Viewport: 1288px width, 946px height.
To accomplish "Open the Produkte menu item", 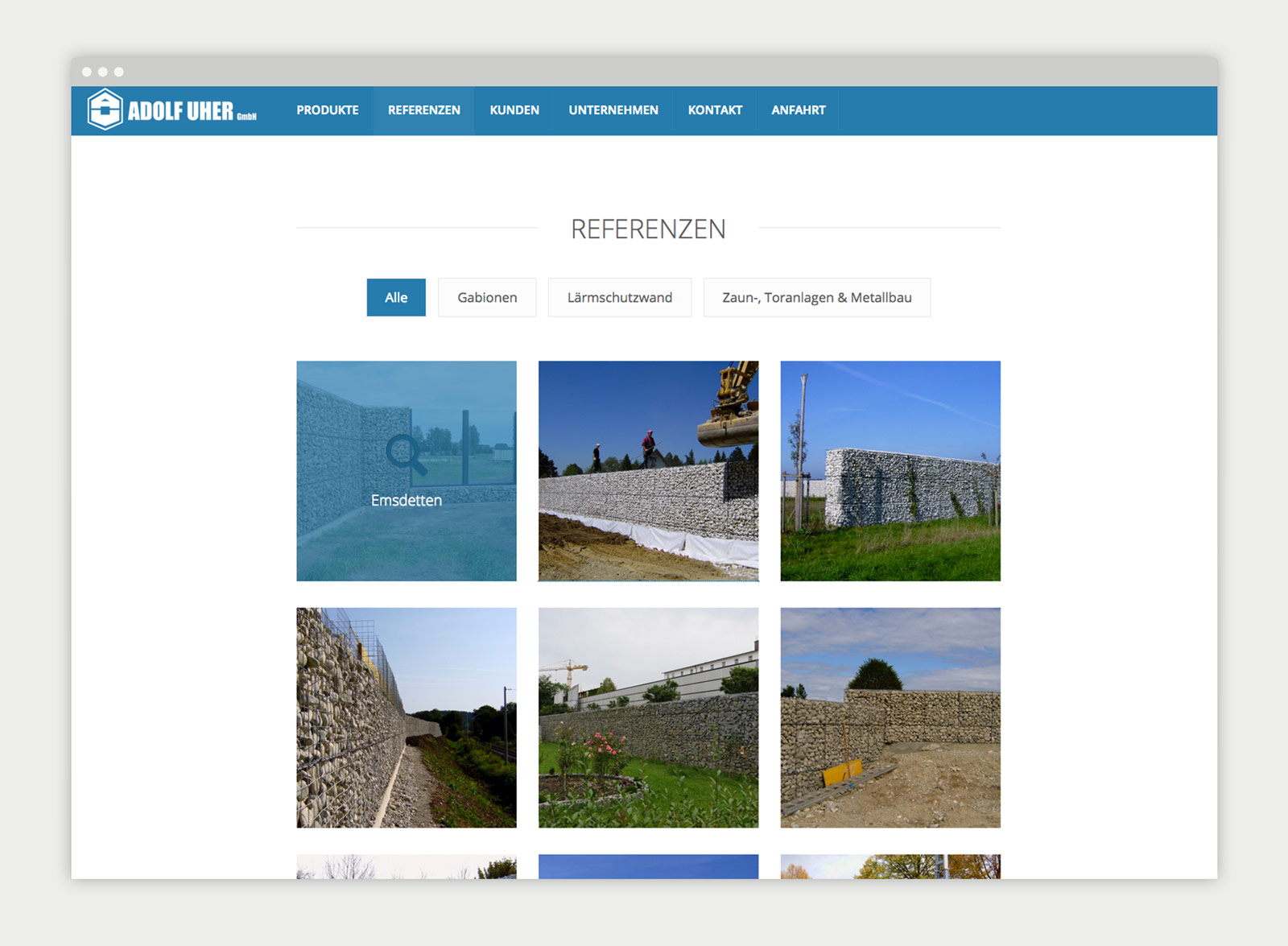I will pos(328,110).
